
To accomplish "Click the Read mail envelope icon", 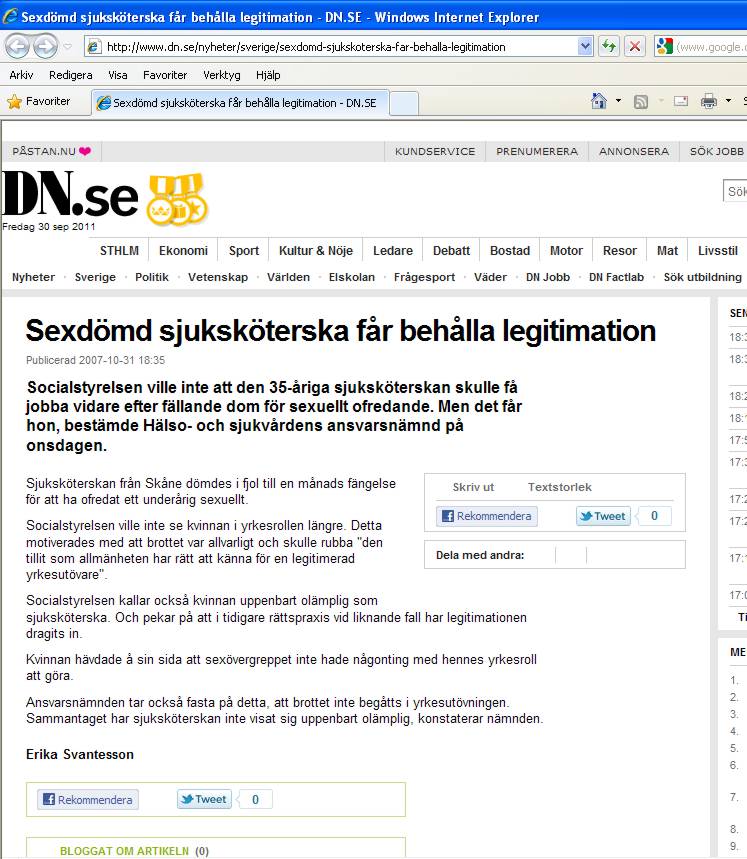I will click(681, 101).
